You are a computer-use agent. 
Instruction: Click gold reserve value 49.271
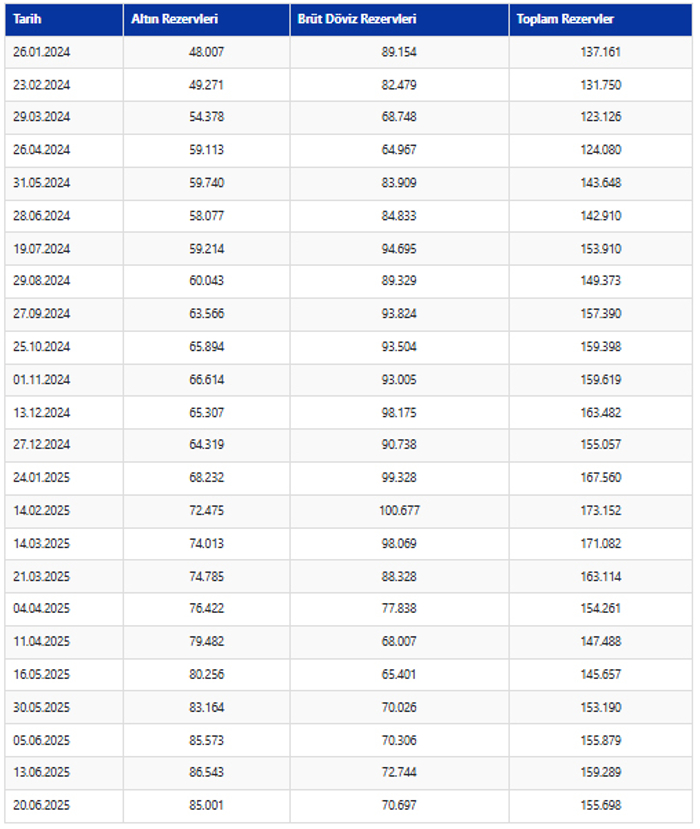tap(206, 85)
